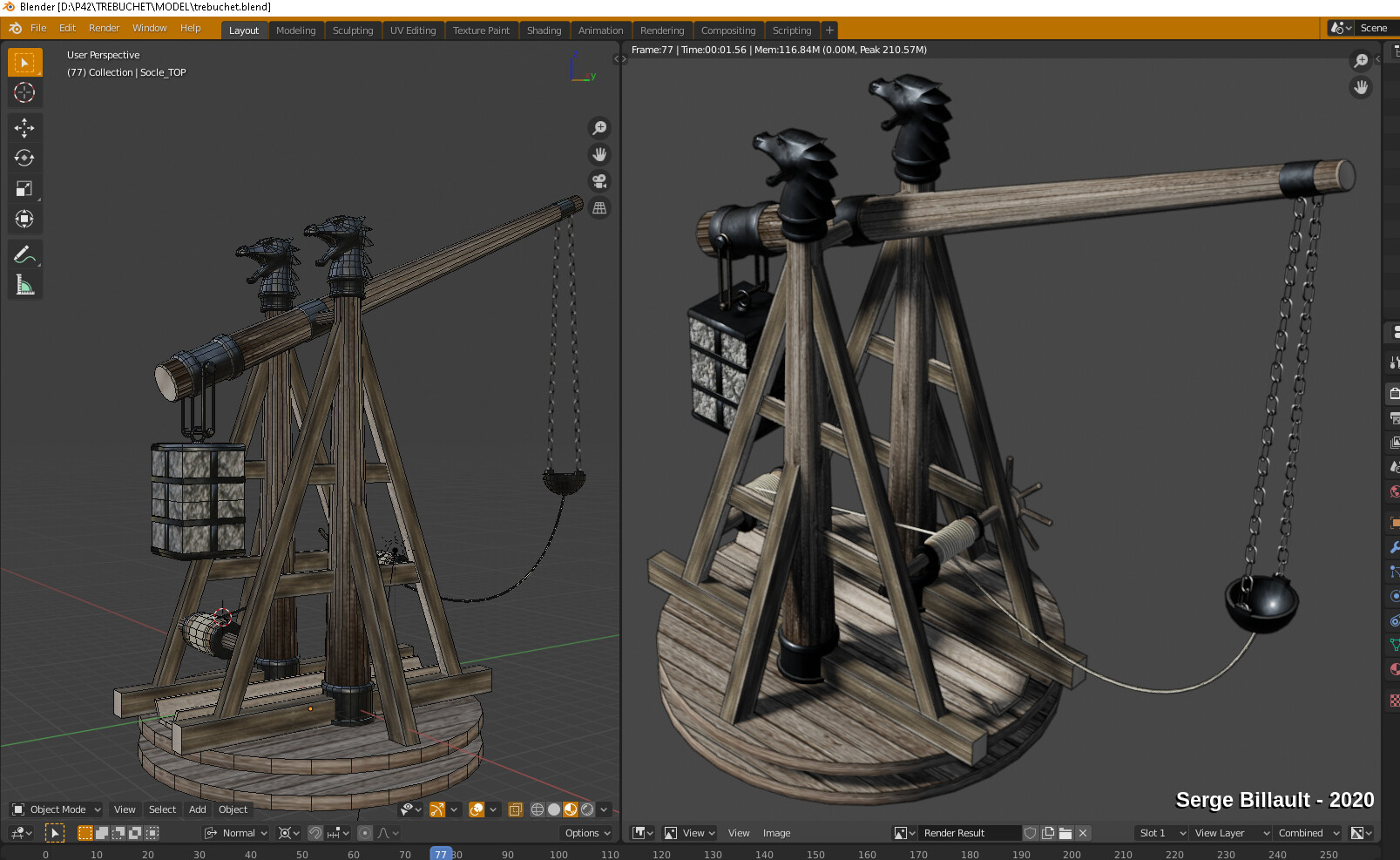Switch to Material Preview shading mode
This screenshot has height=860, width=1400.
(571, 809)
